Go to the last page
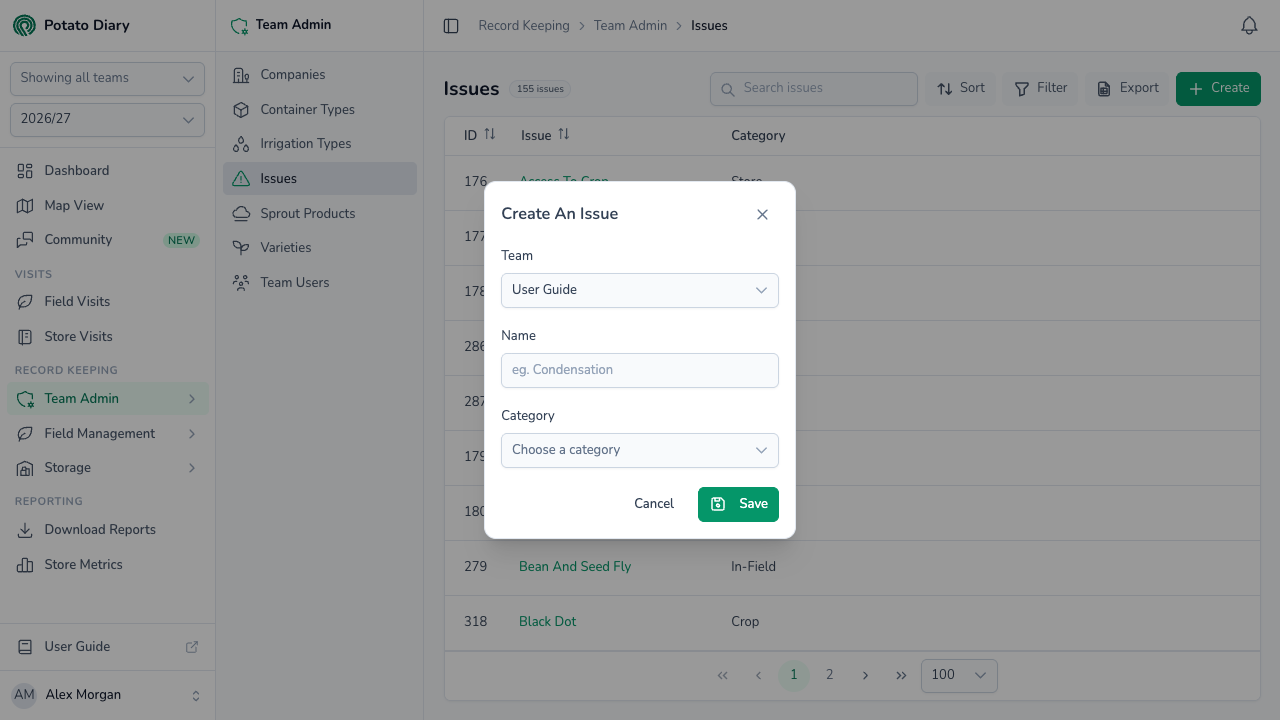 [901, 675]
